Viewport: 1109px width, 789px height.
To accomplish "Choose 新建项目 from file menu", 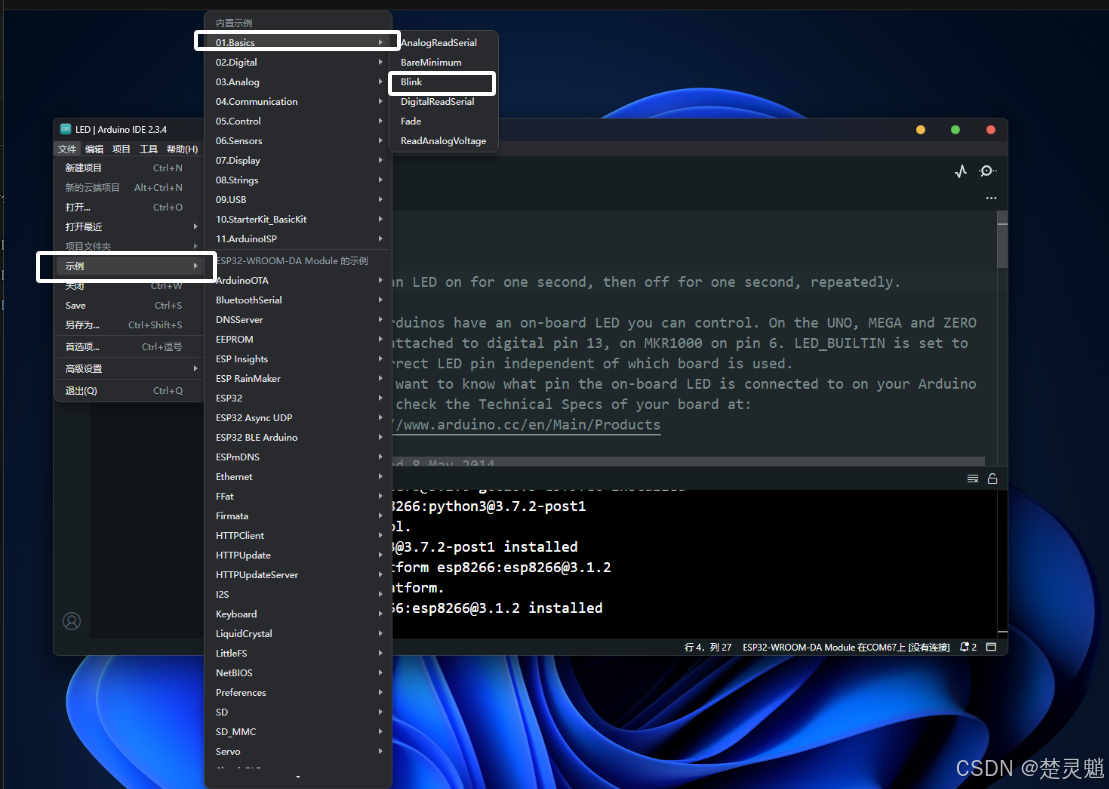I will click(129, 168).
